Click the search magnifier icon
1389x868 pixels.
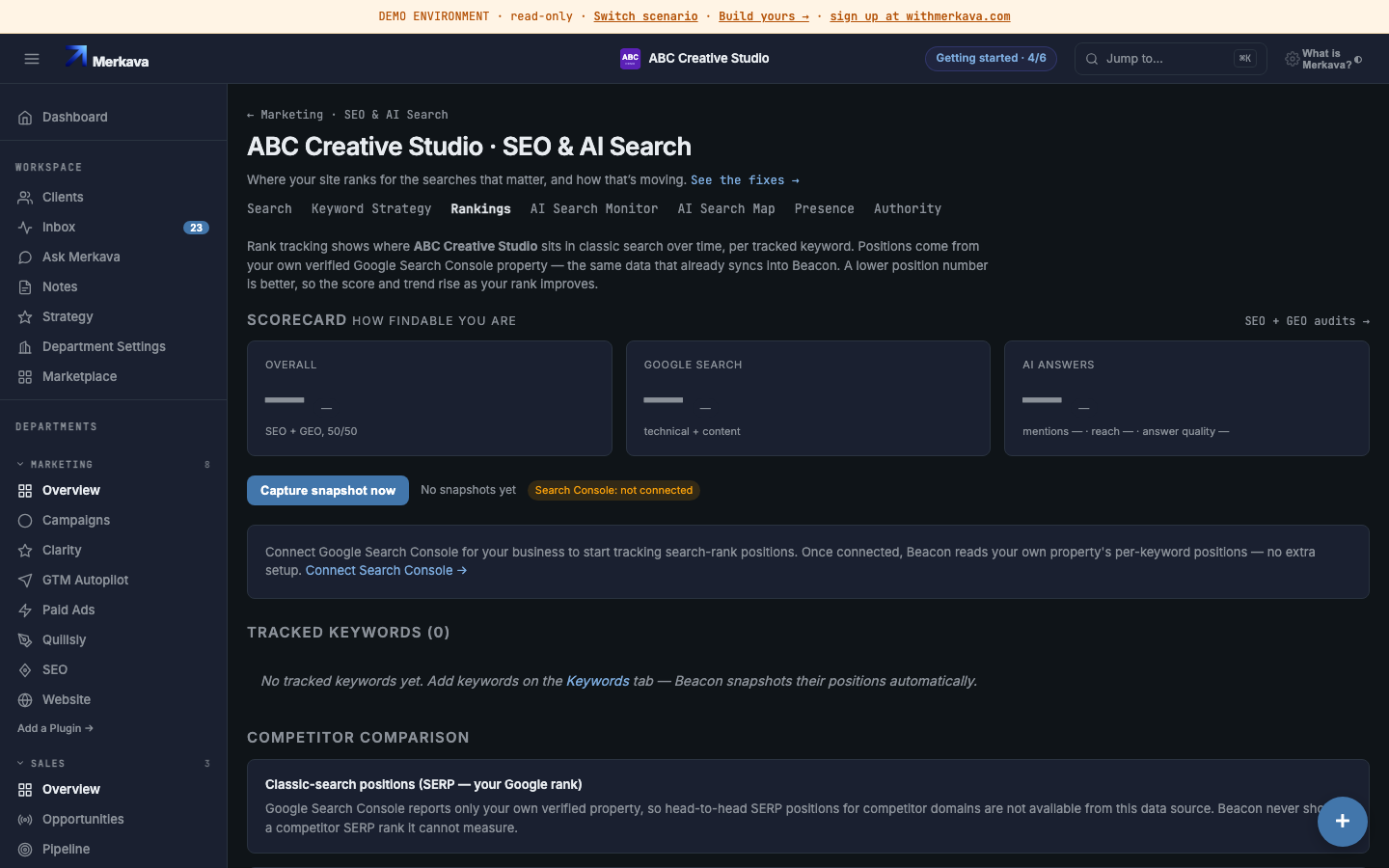[1092, 59]
